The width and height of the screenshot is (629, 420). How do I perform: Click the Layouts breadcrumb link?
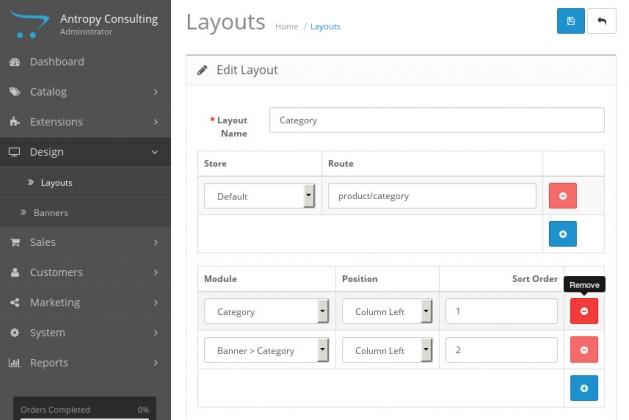325,26
